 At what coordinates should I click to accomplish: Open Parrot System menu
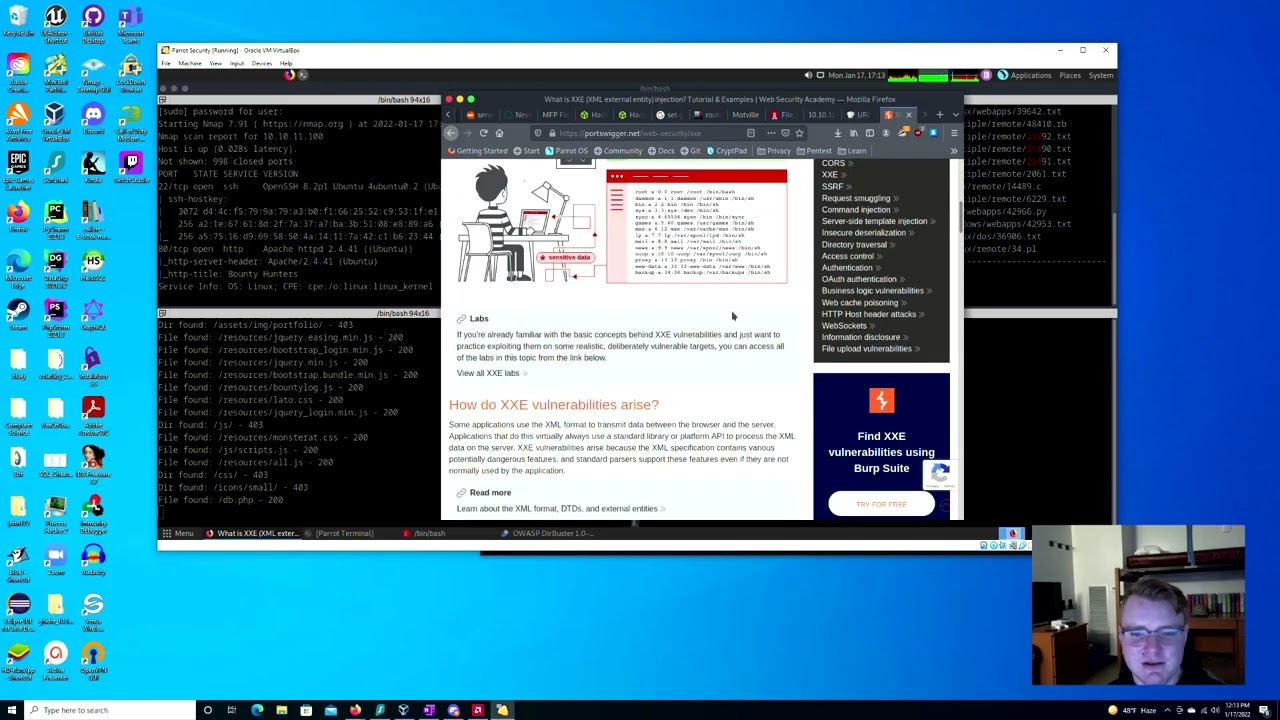[x=1101, y=75]
